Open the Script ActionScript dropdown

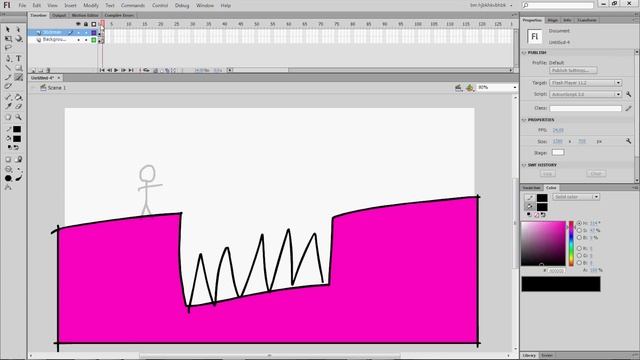pos(585,94)
